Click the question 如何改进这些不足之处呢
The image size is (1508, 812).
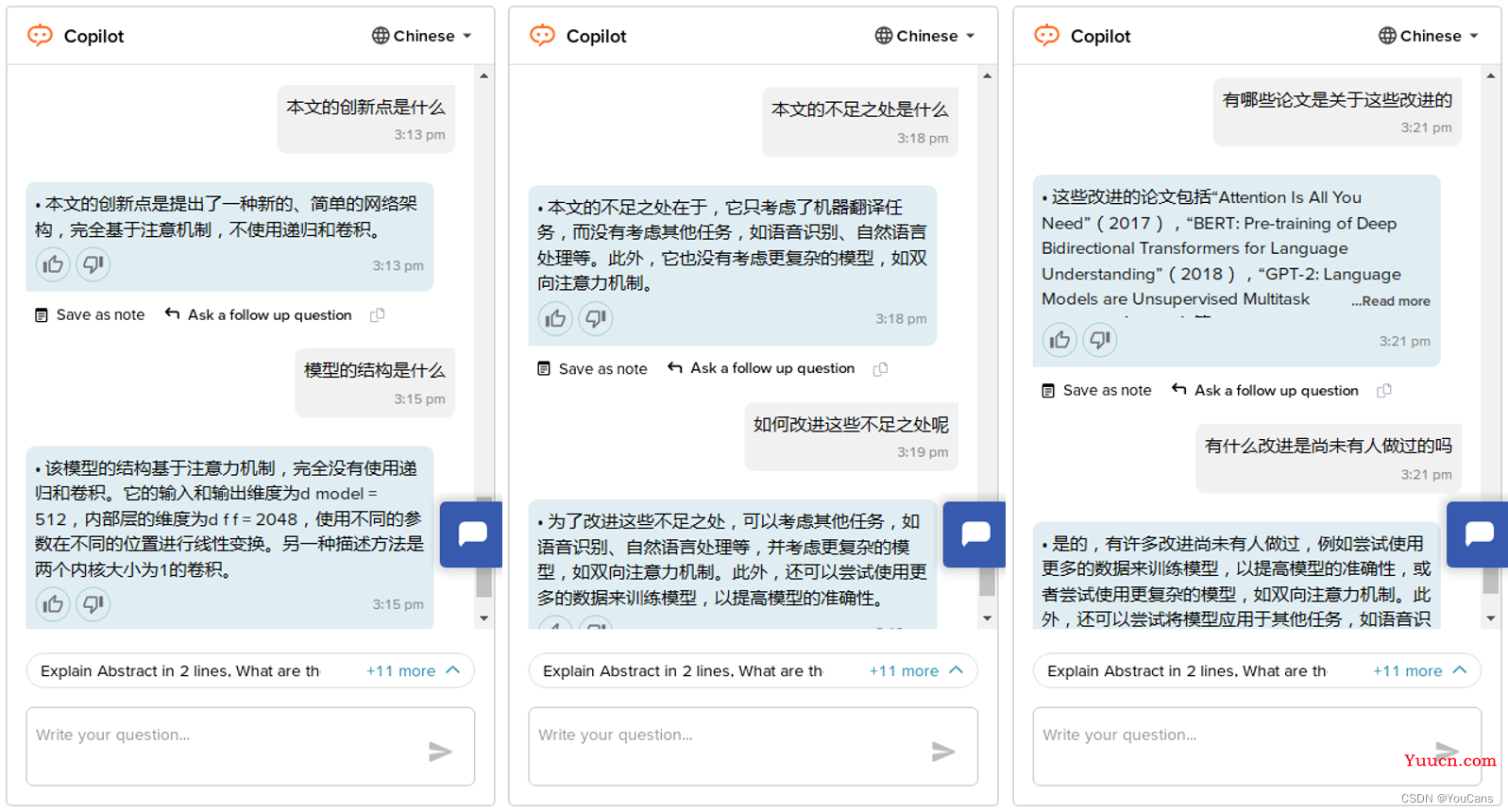click(x=851, y=425)
